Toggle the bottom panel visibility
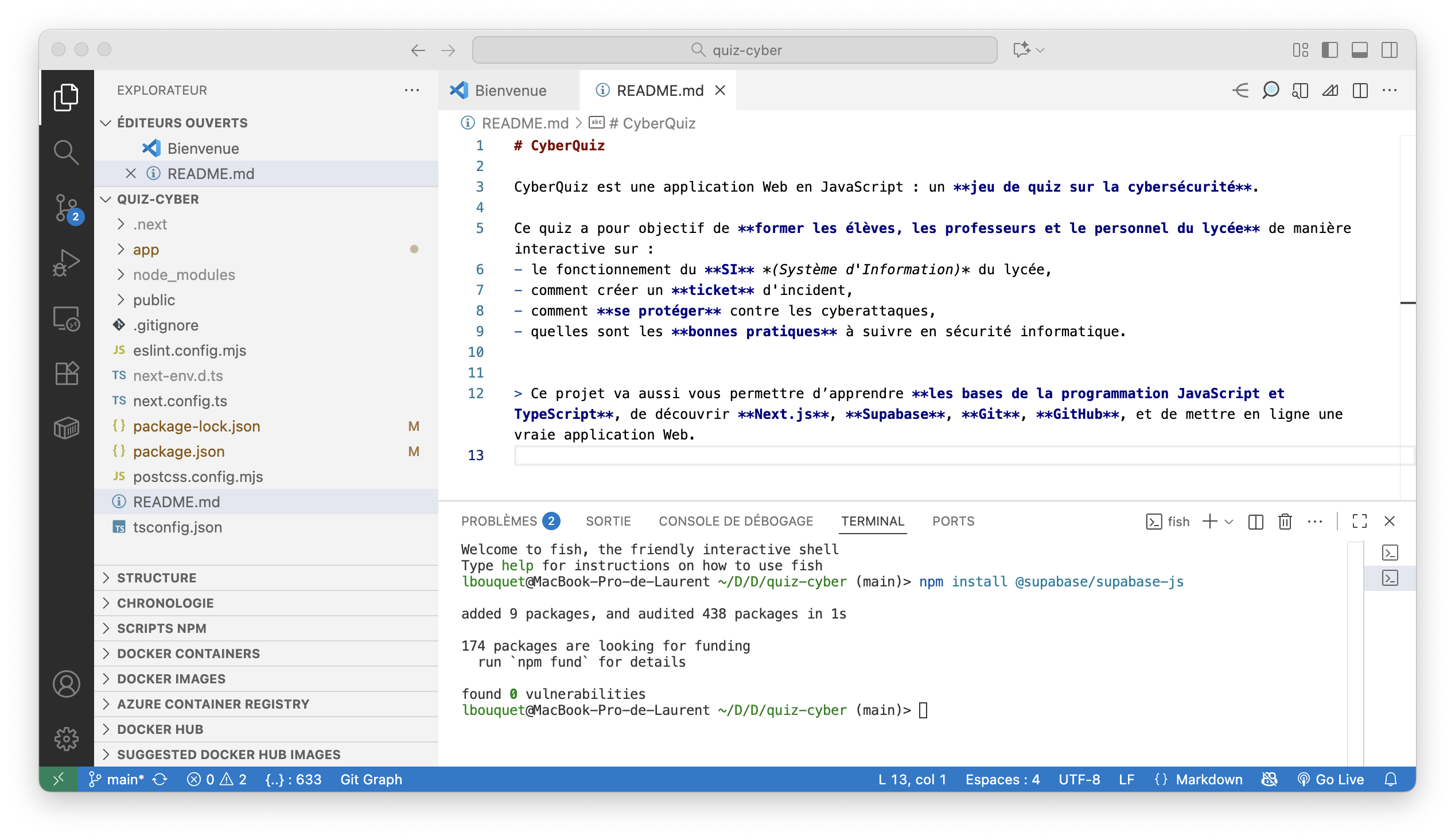1455x840 pixels. coord(1360,50)
